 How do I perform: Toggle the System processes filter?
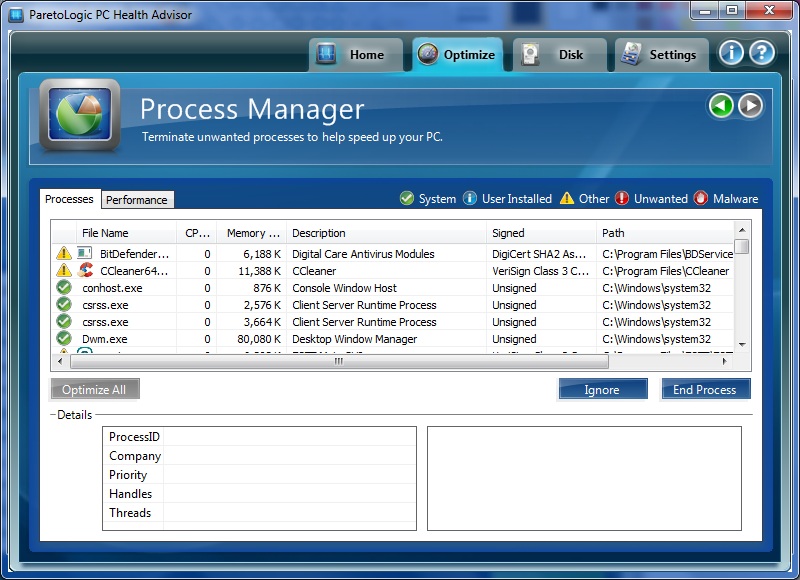pyautogui.click(x=406, y=199)
